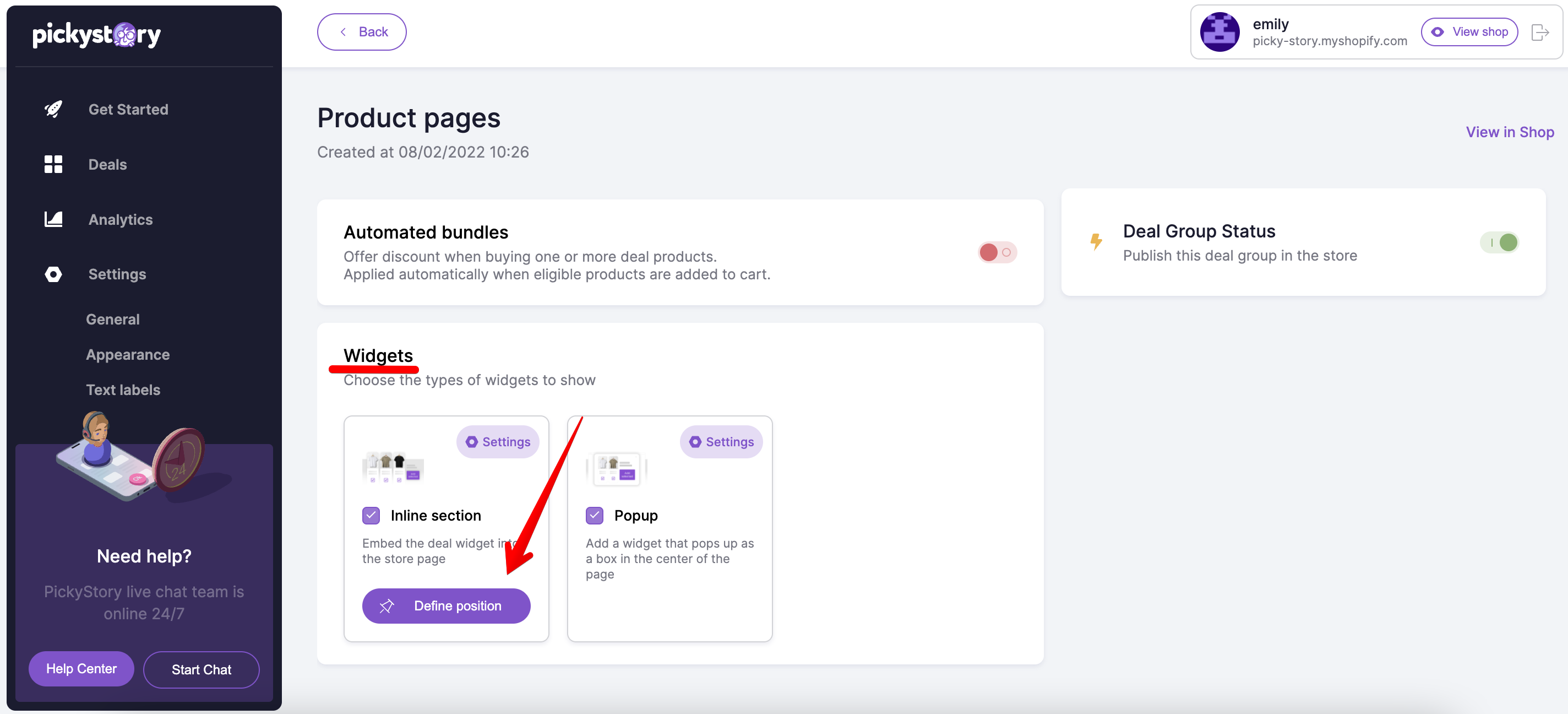
Task: Click Define position button
Action: point(446,605)
